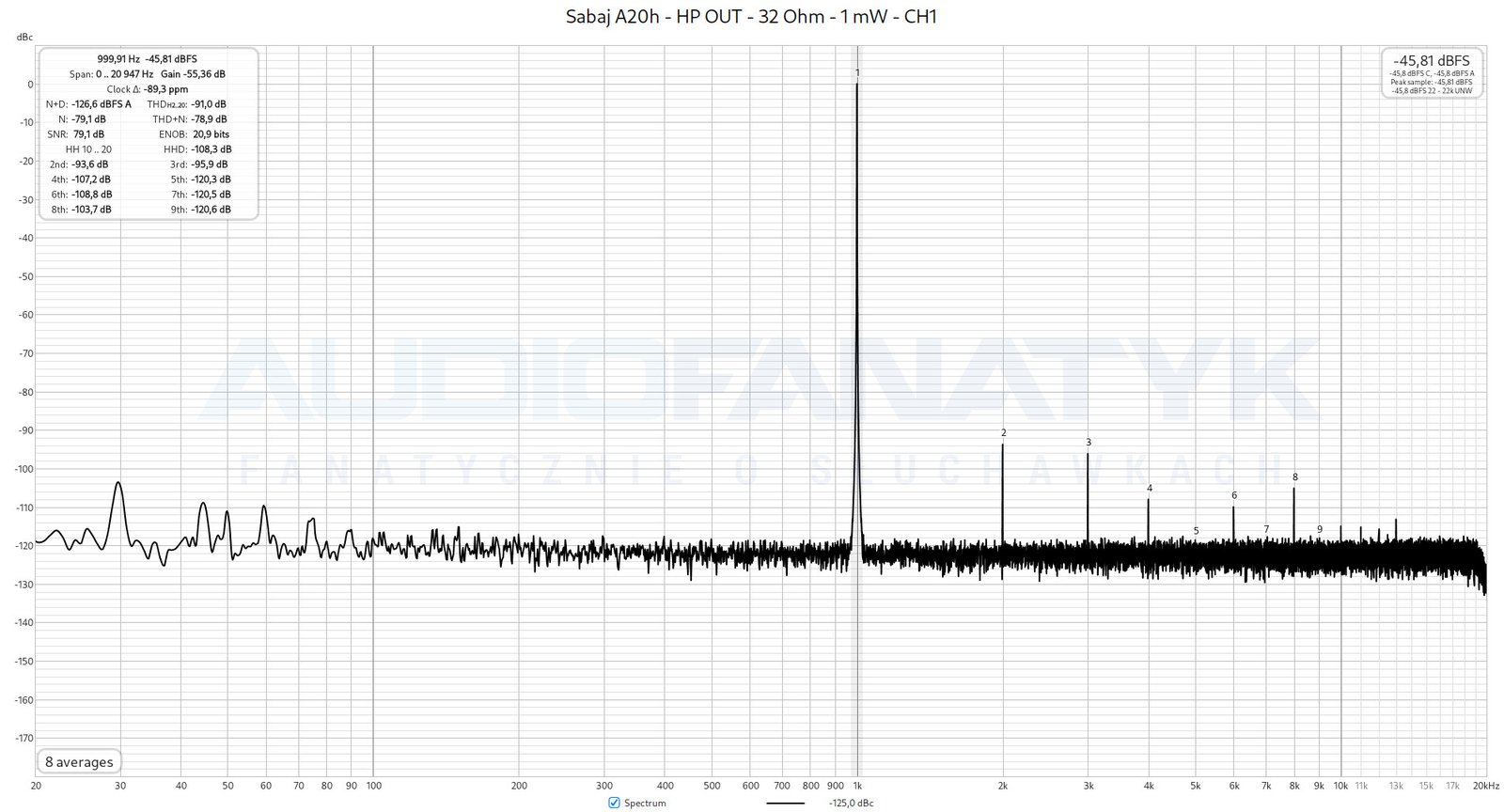The height and width of the screenshot is (812, 1504).
Task: Click the 5th harmonic -120,3 dB value
Action: click(211, 180)
